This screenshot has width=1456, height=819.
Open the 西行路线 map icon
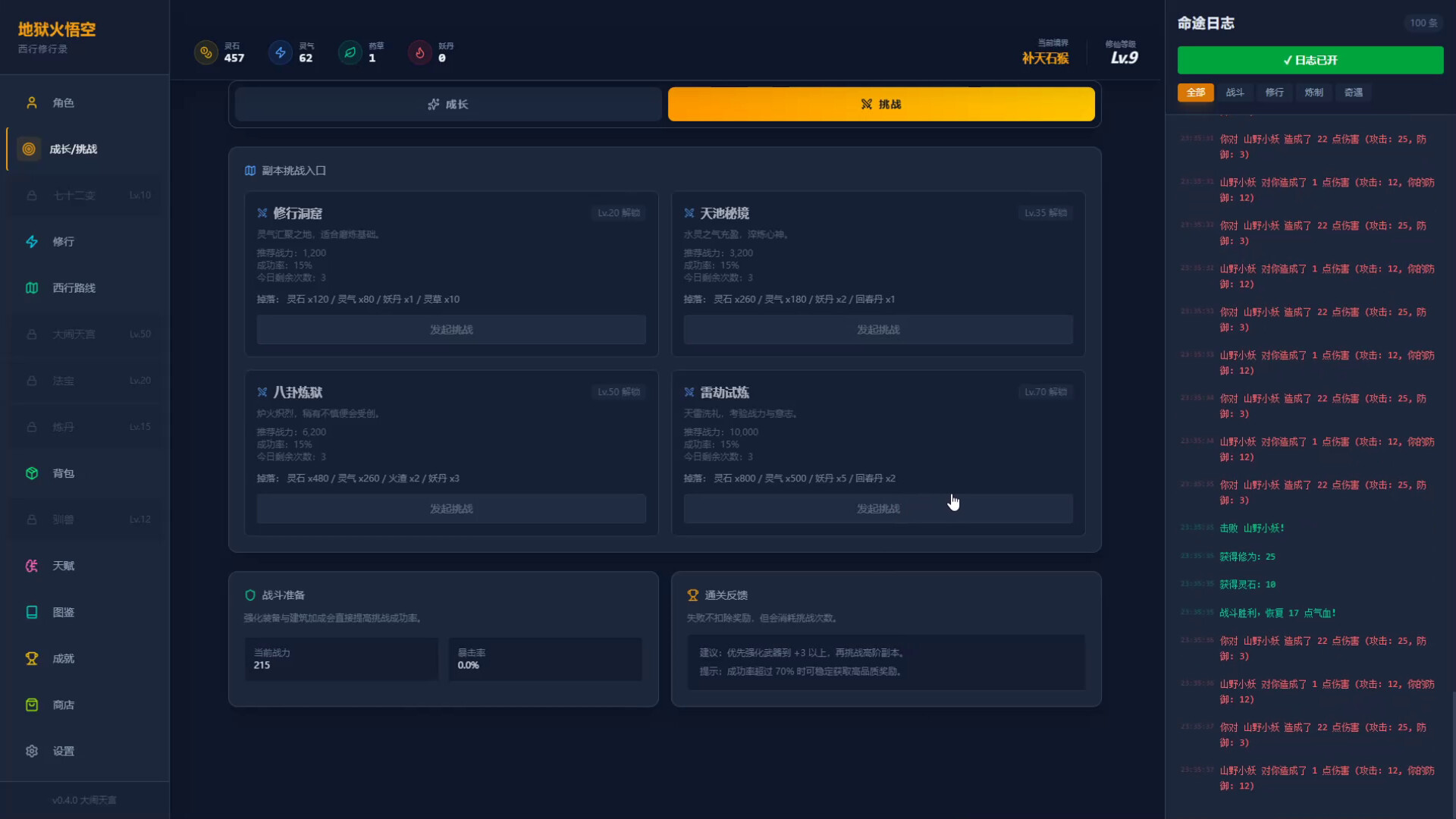(31, 288)
